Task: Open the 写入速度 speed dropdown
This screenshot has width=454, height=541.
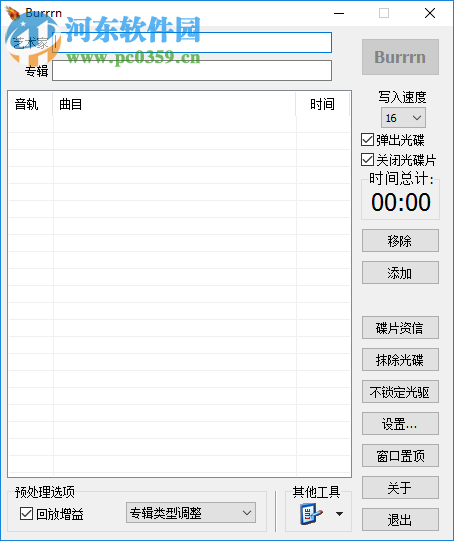Action: (403, 118)
